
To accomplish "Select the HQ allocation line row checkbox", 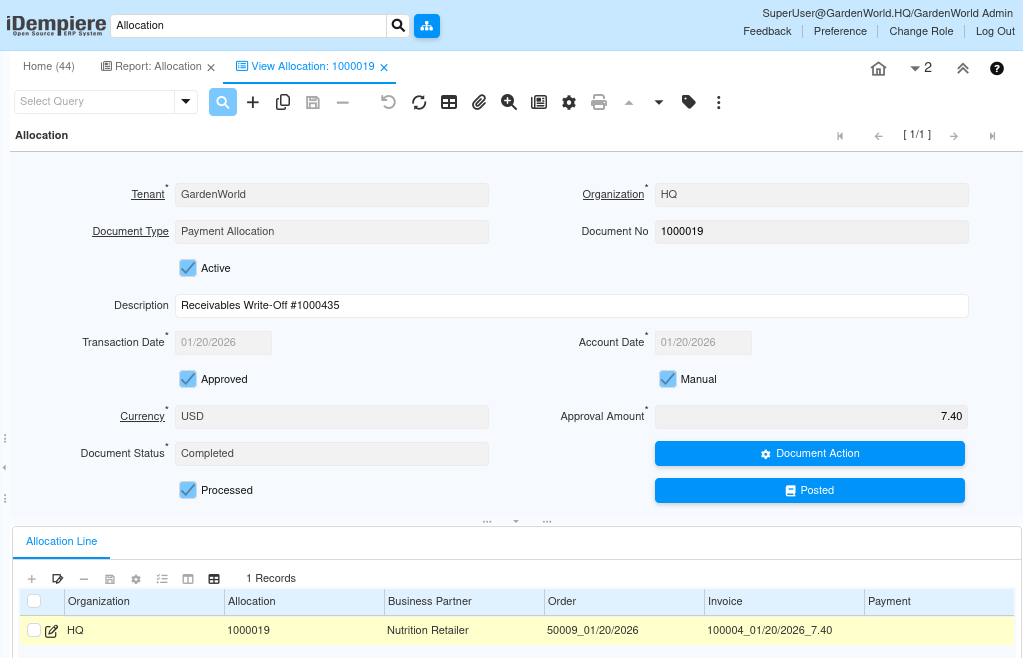I will pos(34,630).
